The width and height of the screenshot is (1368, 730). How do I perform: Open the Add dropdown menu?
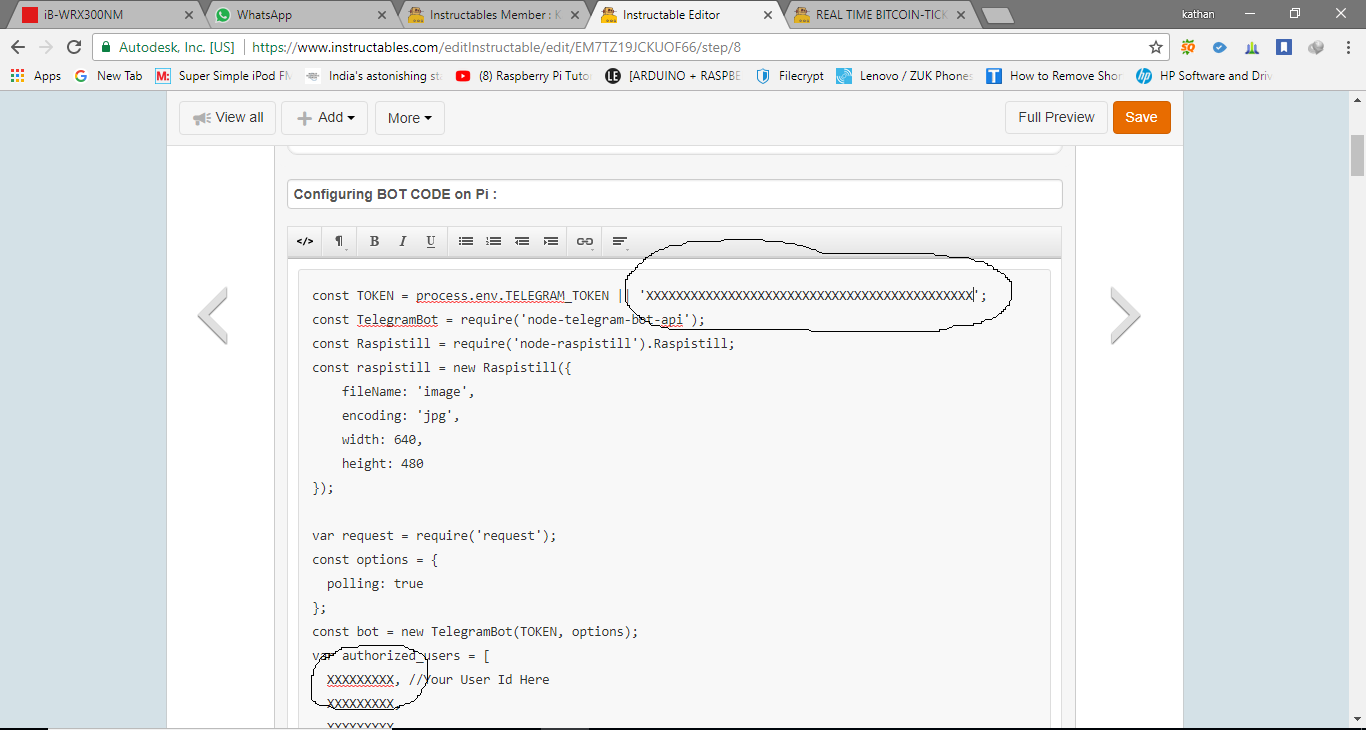click(325, 118)
